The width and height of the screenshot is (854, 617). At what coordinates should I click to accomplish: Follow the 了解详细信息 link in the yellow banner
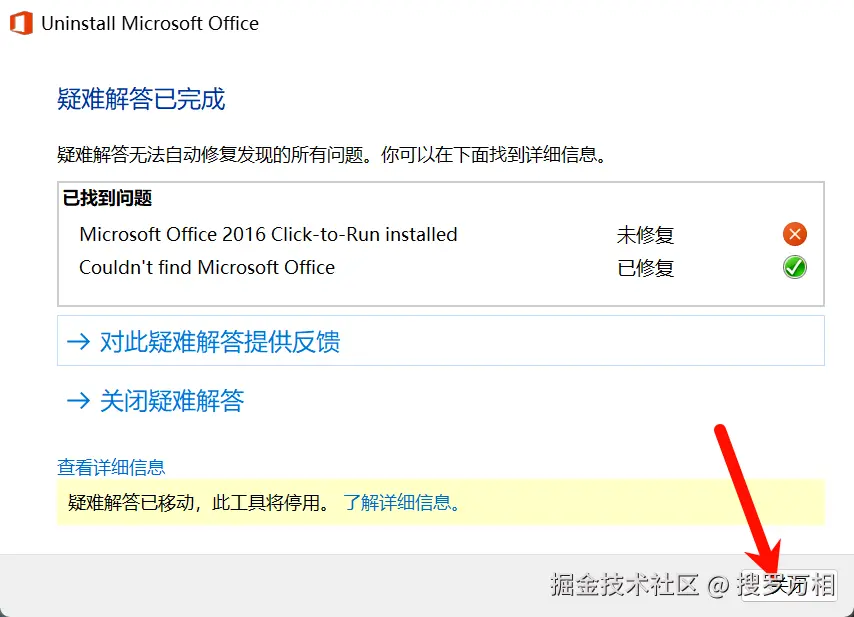tap(402, 502)
